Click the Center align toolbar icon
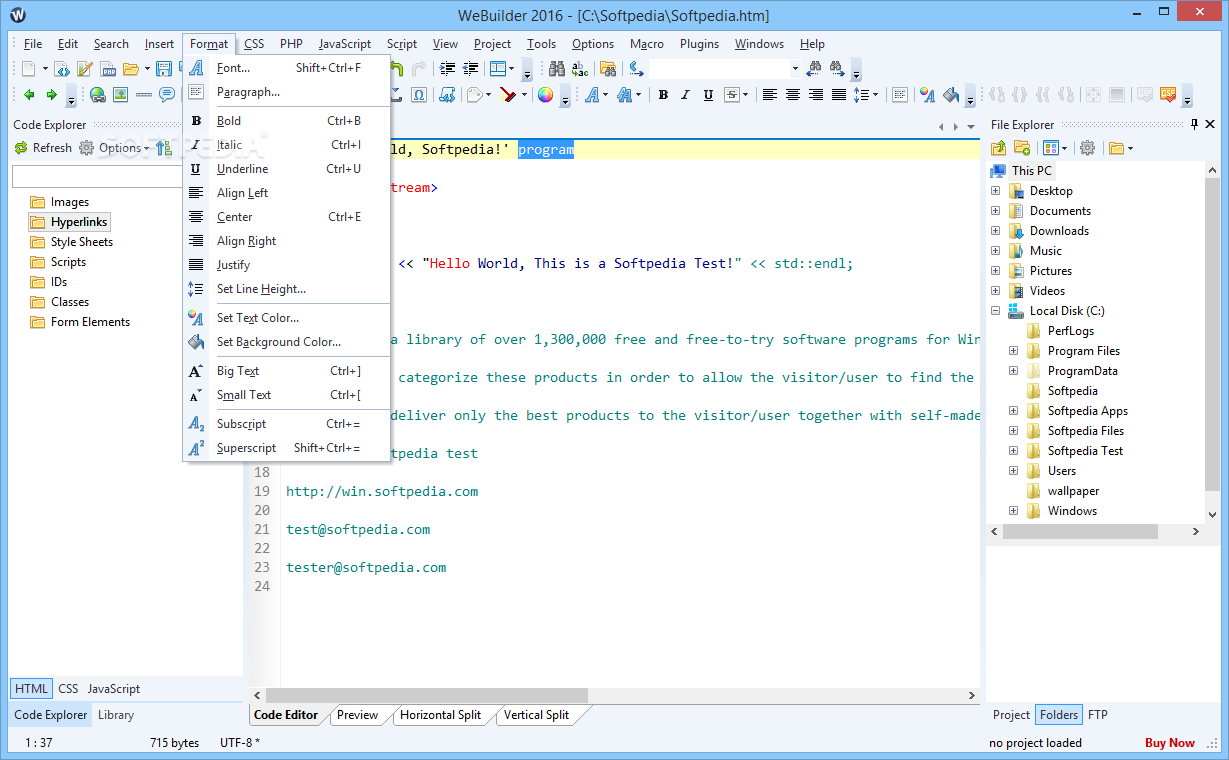Image resolution: width=1229 pixels, height=760 pixels. pos(793,95)
